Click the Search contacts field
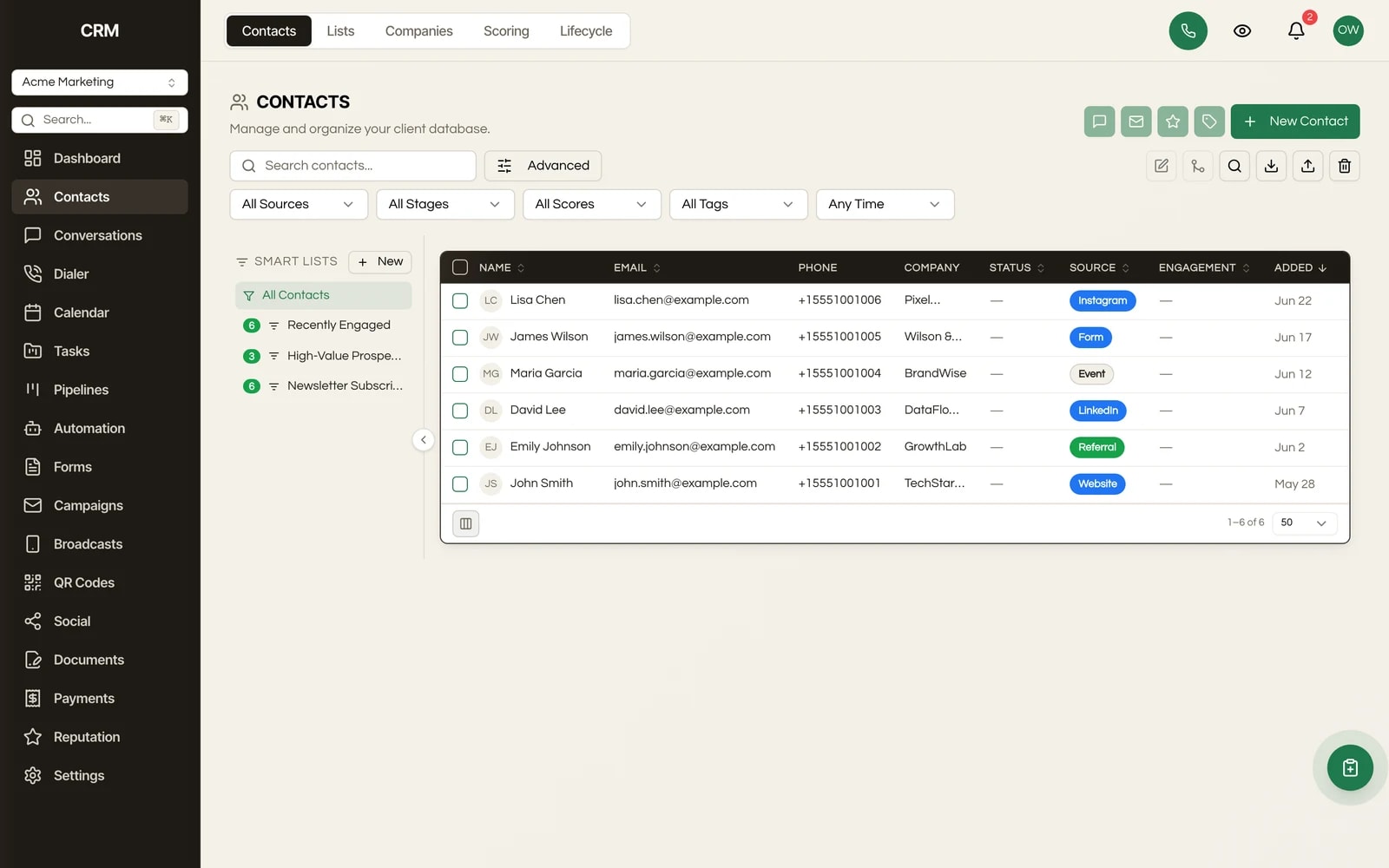This screenshot has height=868, width=1389. point(352,166)
